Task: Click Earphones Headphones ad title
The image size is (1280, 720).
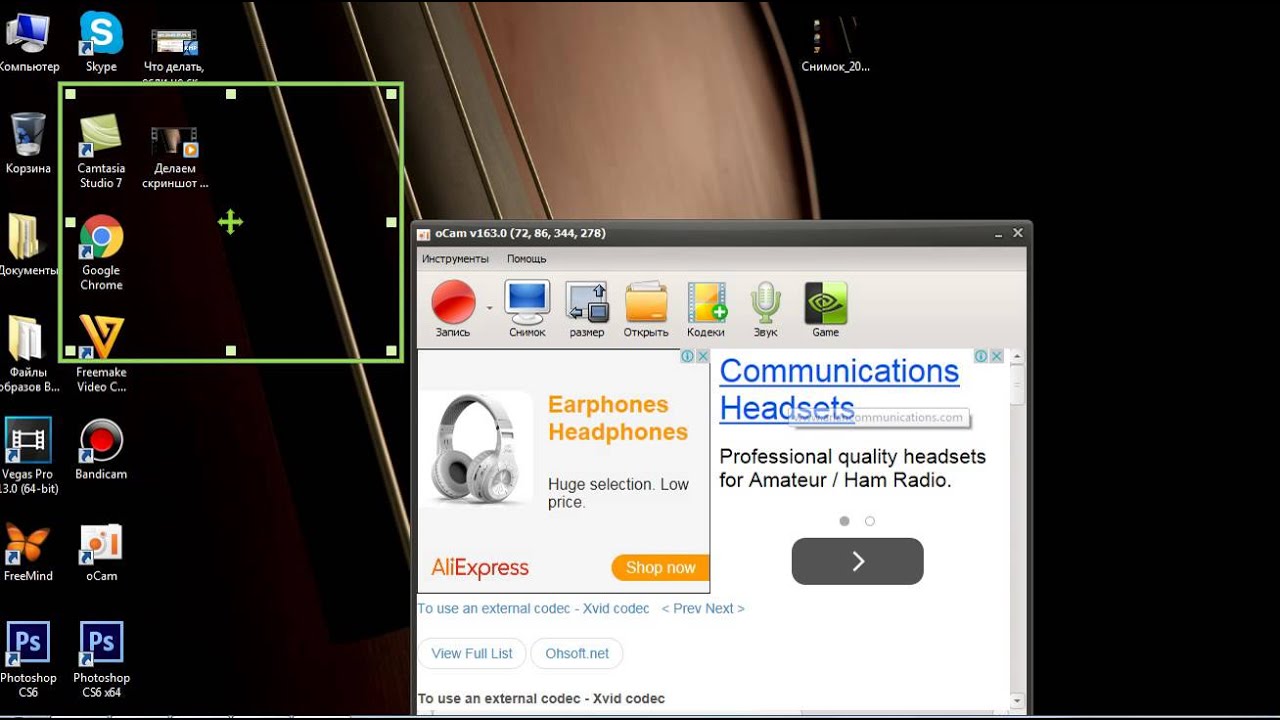Action: (x=618, y=418)
